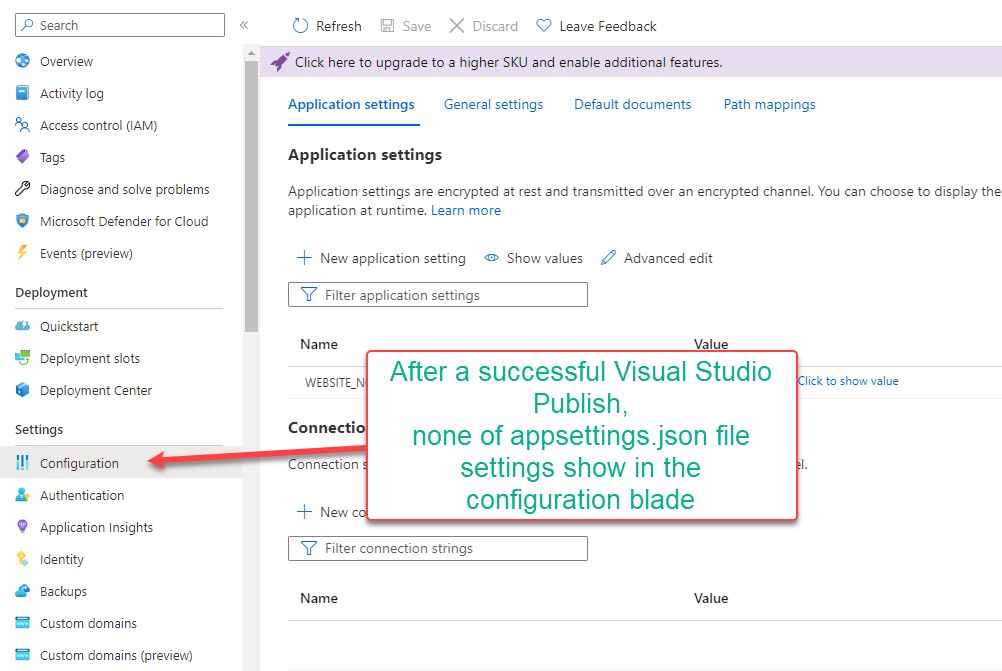This screenshot has height=671, width=1002.
Task: Open the Deployment slots icon
Action: 22,358
